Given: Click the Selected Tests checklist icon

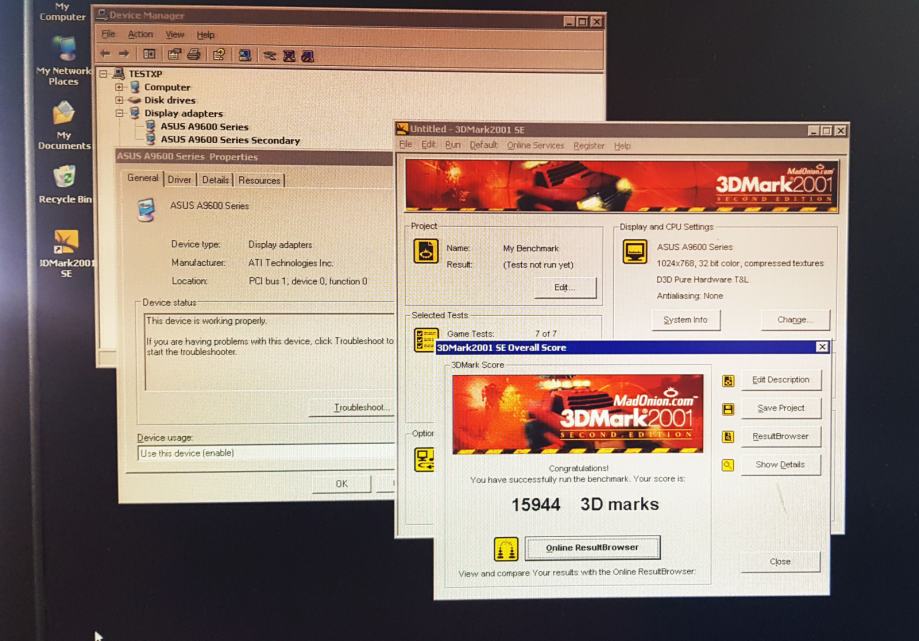Looking at the screenshot, I should coord(426,339).
